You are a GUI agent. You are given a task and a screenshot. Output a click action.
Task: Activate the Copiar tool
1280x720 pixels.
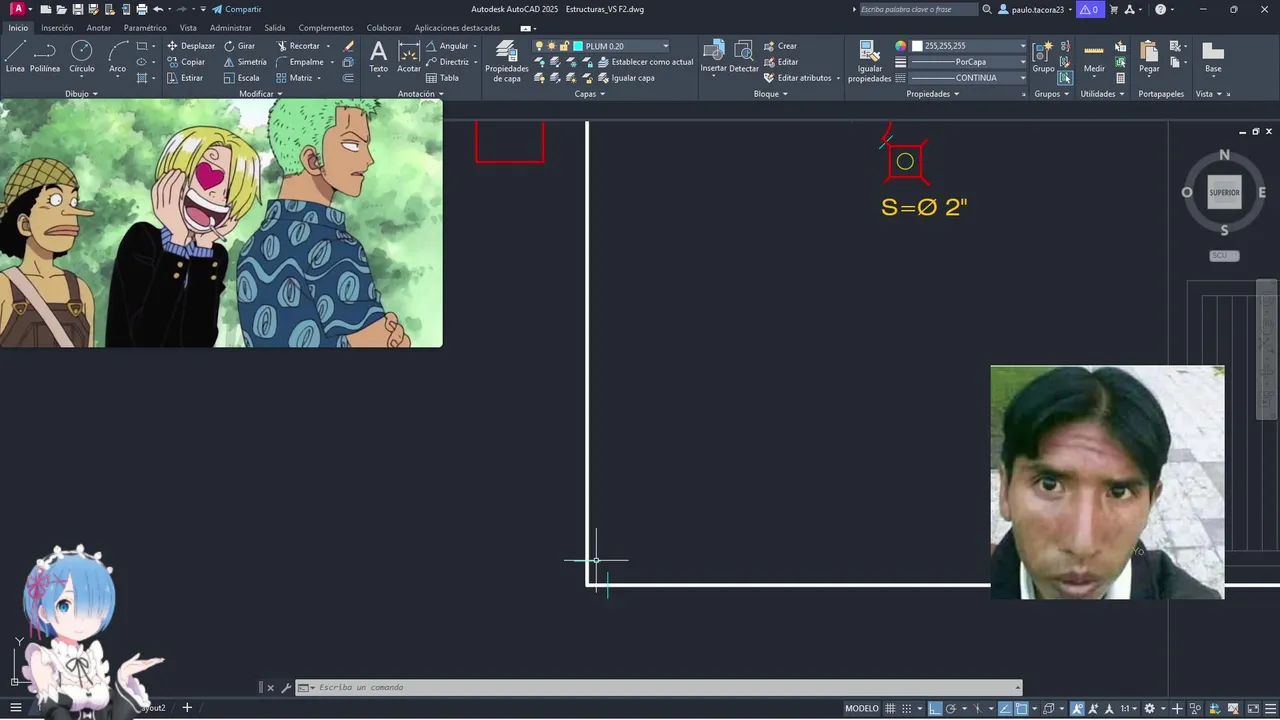click(x=186, y=62)
